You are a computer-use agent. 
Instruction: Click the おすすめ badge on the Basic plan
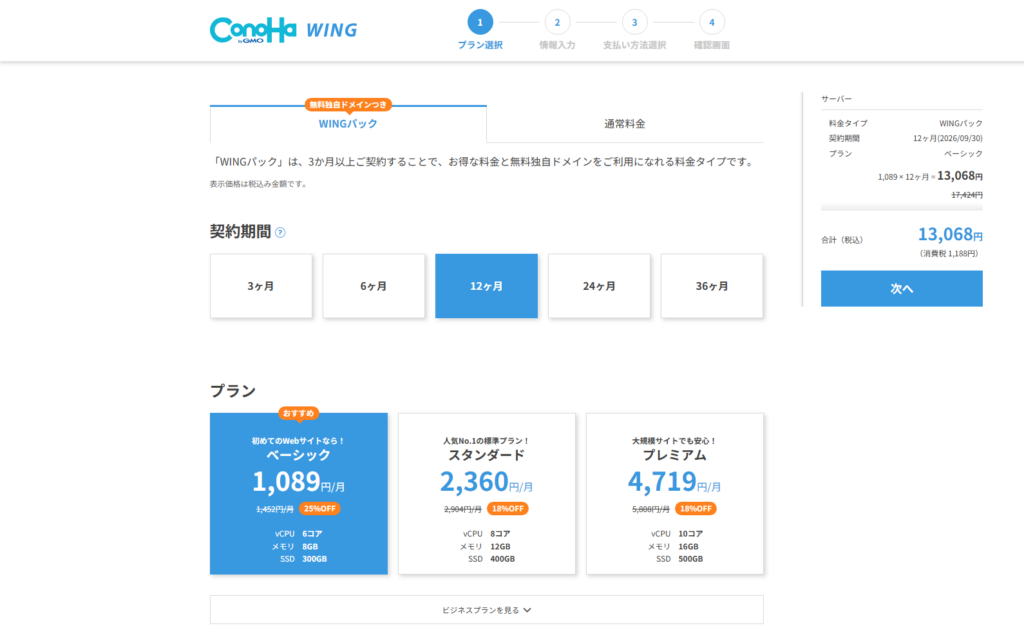(x=298, y=412)
